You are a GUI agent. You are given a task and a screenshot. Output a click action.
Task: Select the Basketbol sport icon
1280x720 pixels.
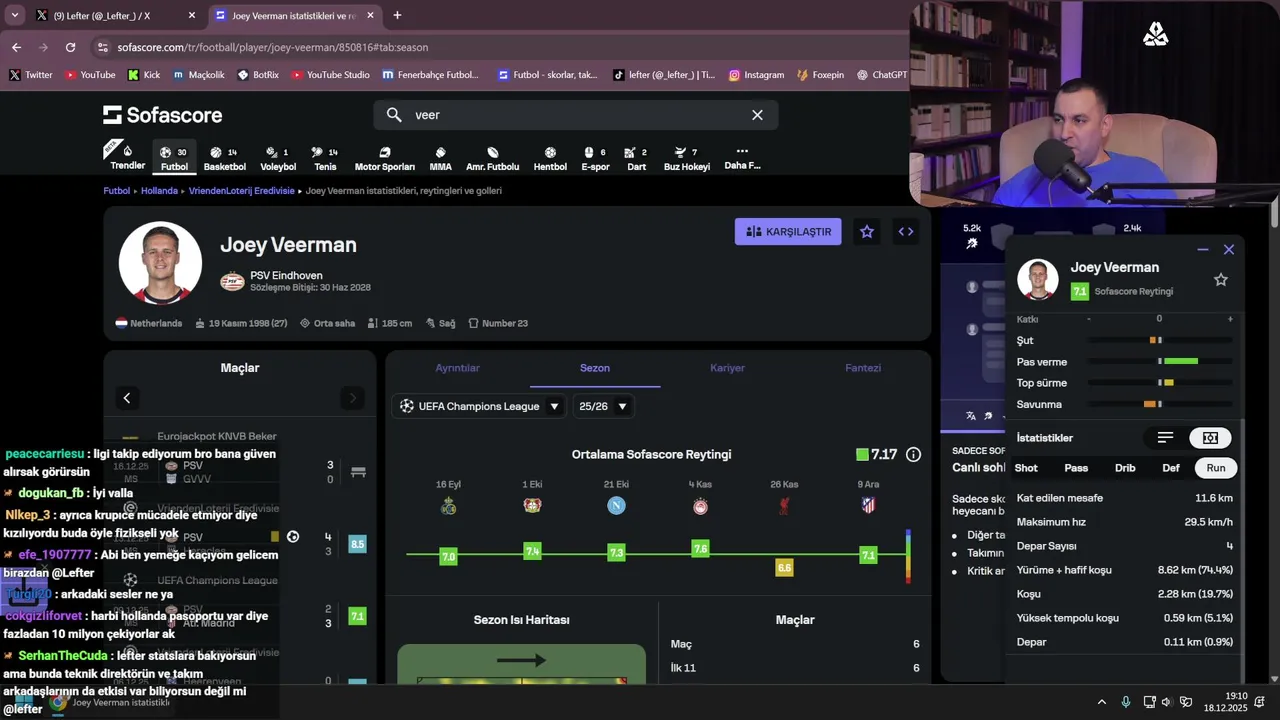pos(225,158)
